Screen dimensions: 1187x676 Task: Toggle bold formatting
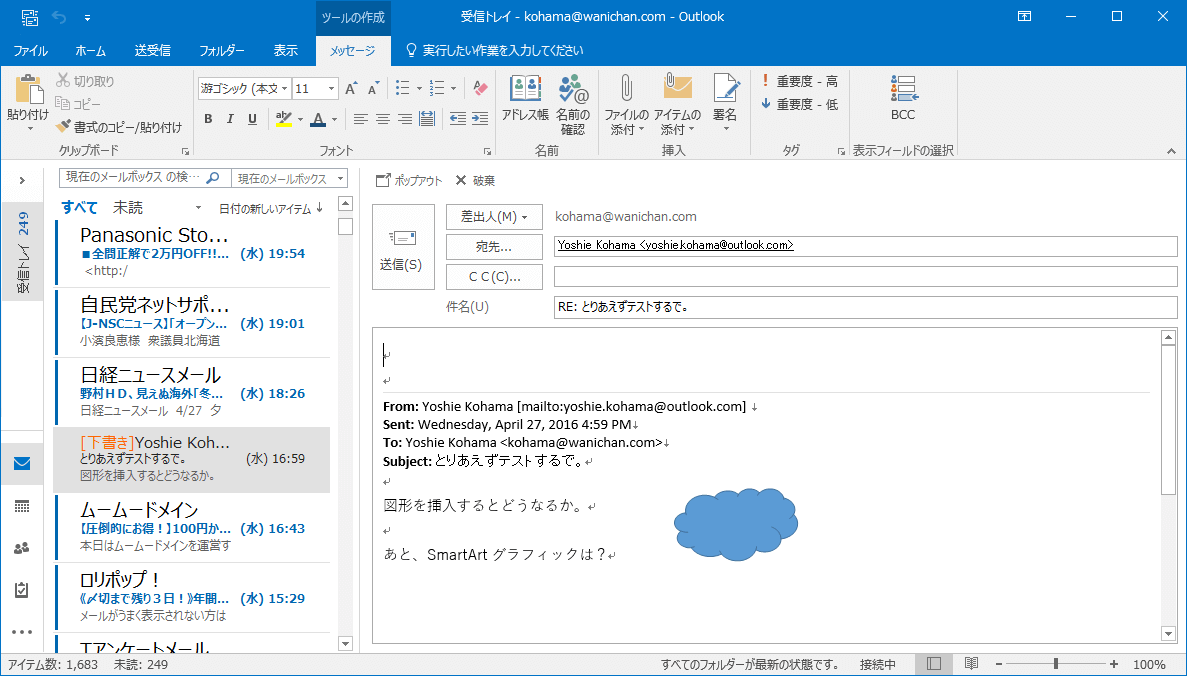208,119
